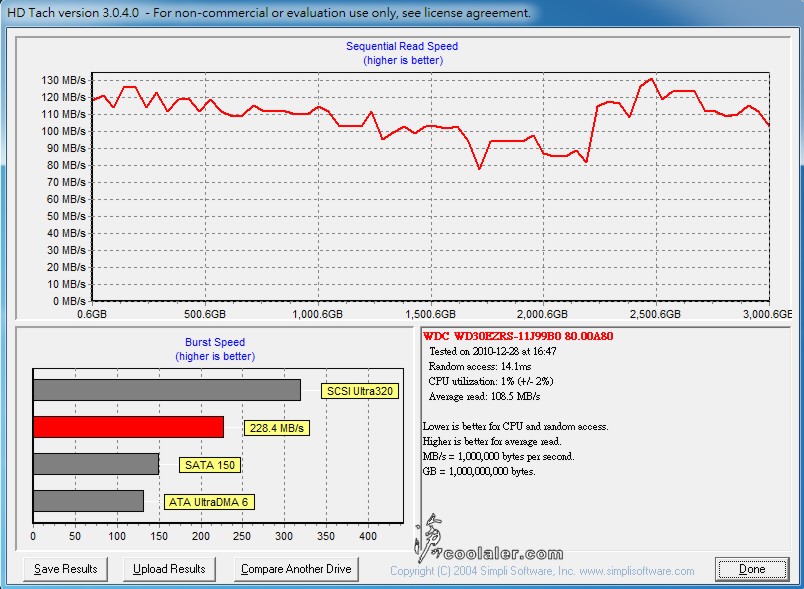Click the "350" burst axis value
The height and width of the screenshot is (589, 804).
[x=326, y=536]
